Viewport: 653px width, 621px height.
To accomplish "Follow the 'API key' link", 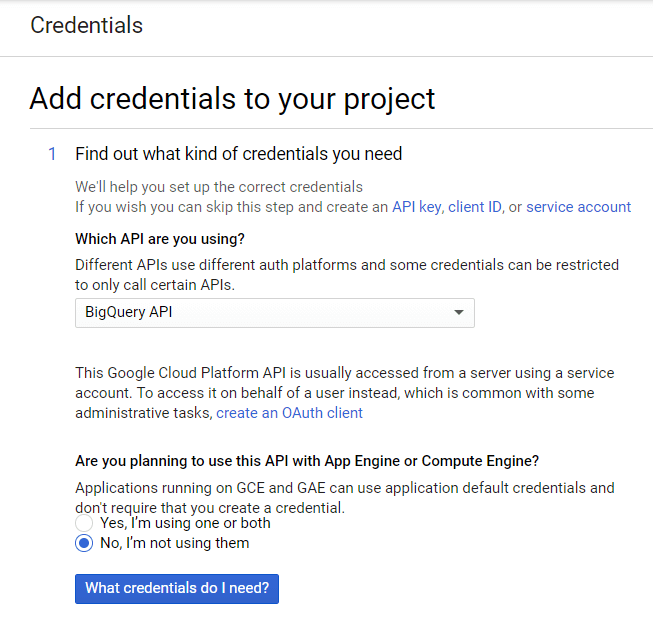I will pyautogui.click(x=416, y=207).
